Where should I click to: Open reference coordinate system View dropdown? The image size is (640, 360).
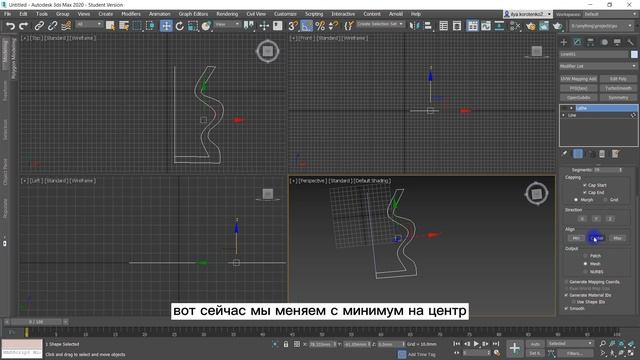227,24
